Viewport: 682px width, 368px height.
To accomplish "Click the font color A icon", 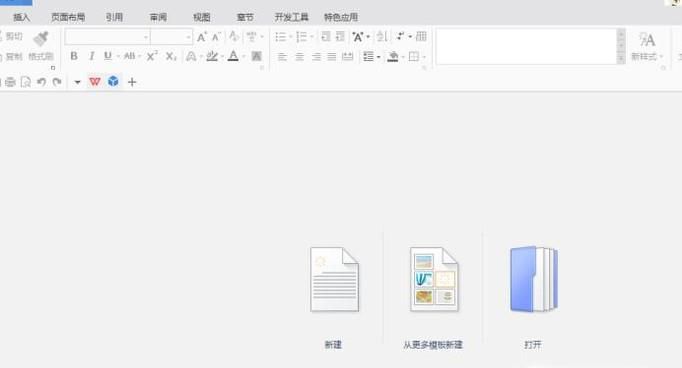I will 233,56.
